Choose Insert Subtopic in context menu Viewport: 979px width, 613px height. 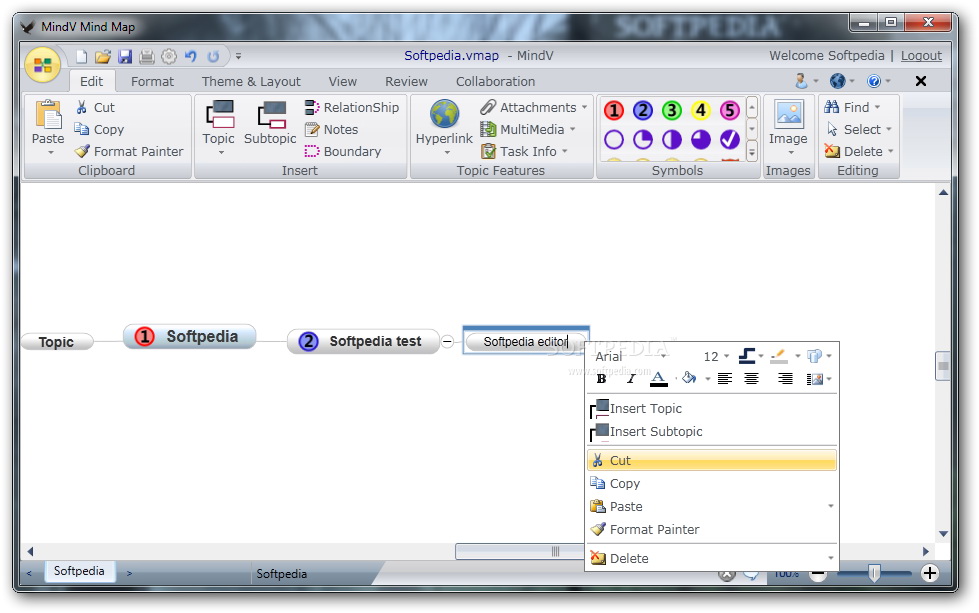click(x=712, y=431)
